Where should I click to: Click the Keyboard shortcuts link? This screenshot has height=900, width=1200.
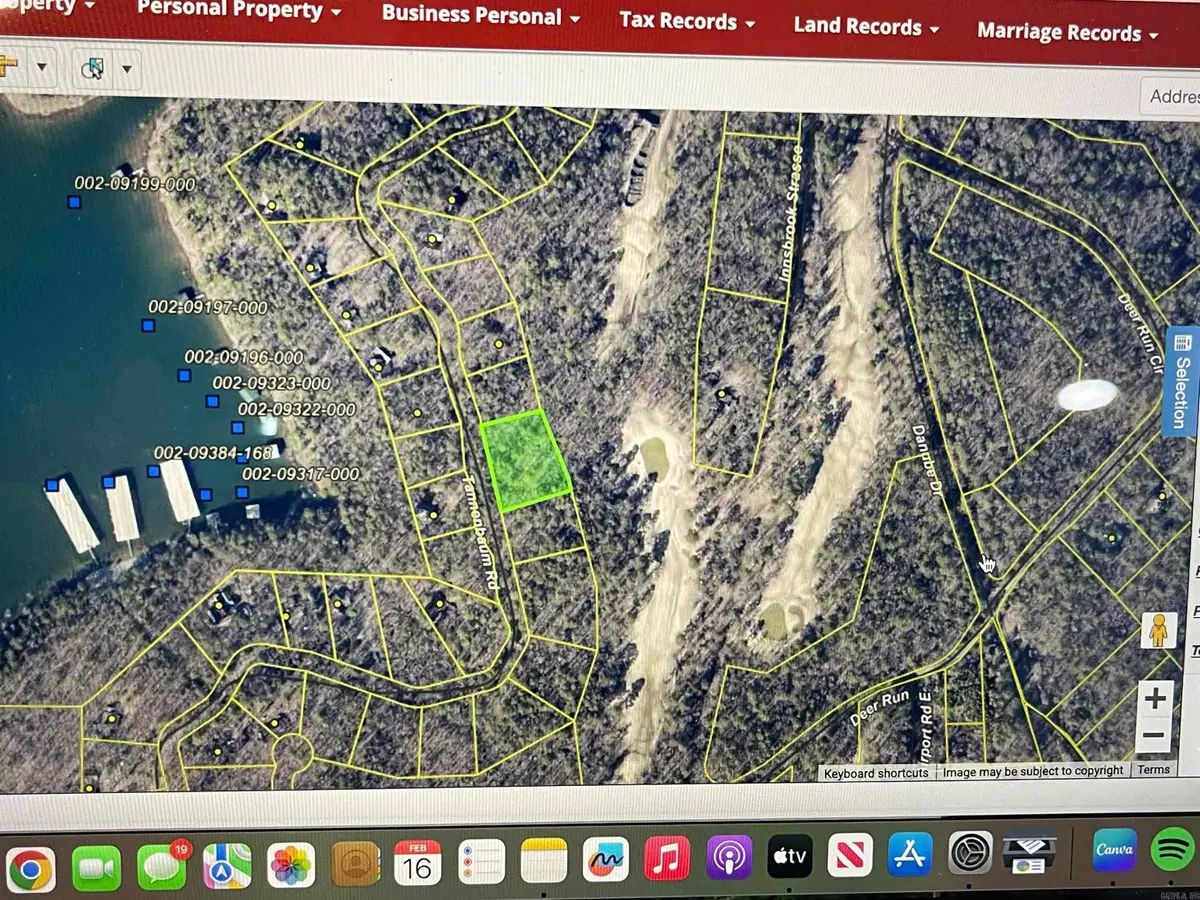tap(875, 772)
